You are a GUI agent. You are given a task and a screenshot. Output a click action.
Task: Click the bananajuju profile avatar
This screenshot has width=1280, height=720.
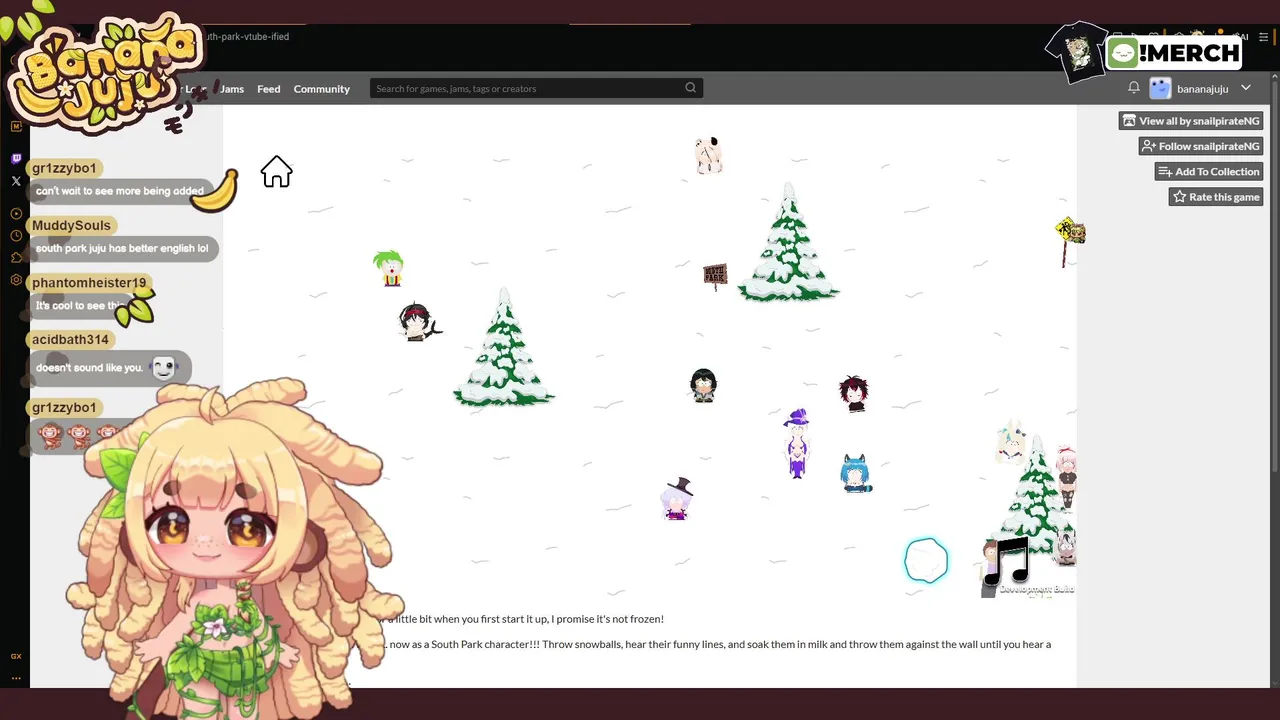(1160, 88)
